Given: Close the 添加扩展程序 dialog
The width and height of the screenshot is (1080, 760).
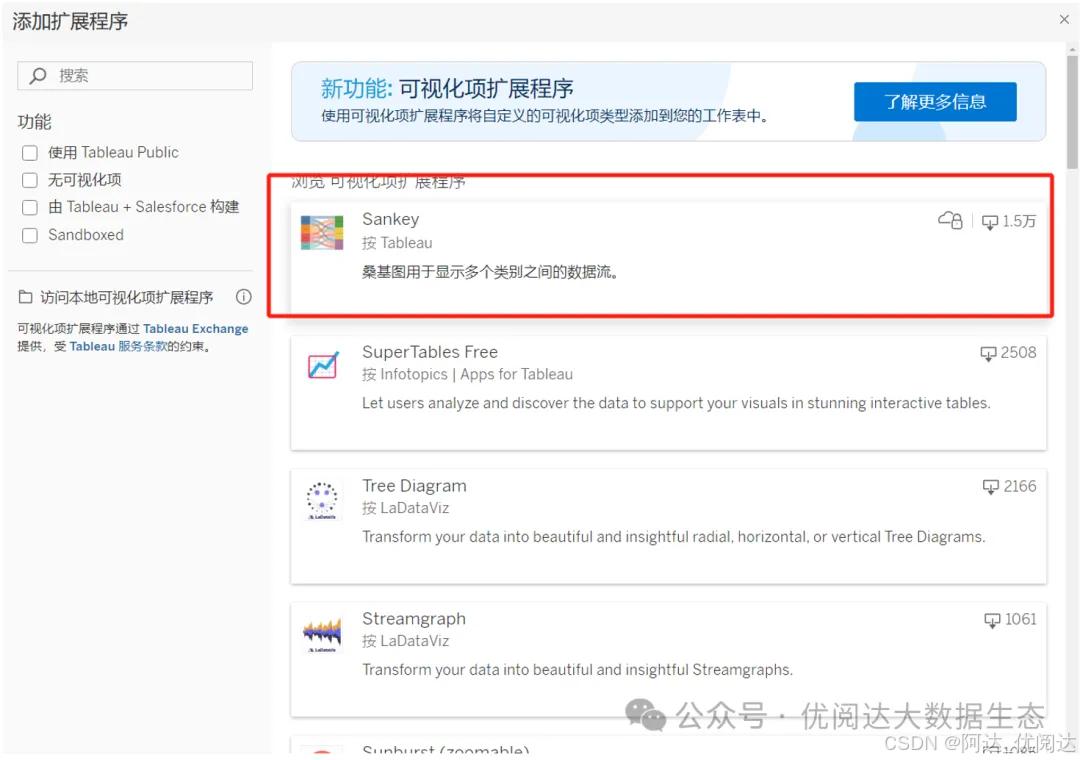Looking at the screenshot, I should (1064, 19).
